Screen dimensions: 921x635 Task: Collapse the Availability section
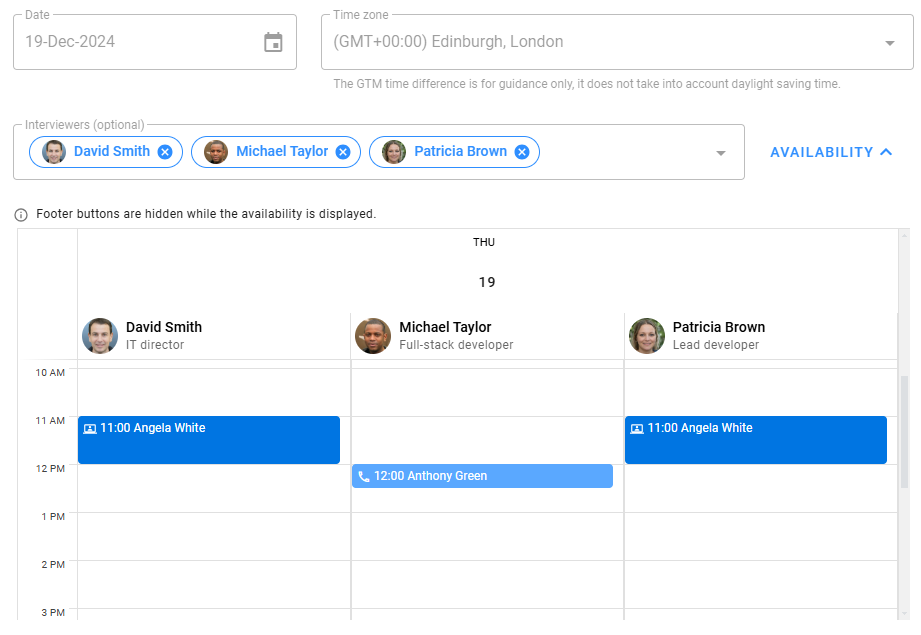pyautogui.click(x=830, y=152)
